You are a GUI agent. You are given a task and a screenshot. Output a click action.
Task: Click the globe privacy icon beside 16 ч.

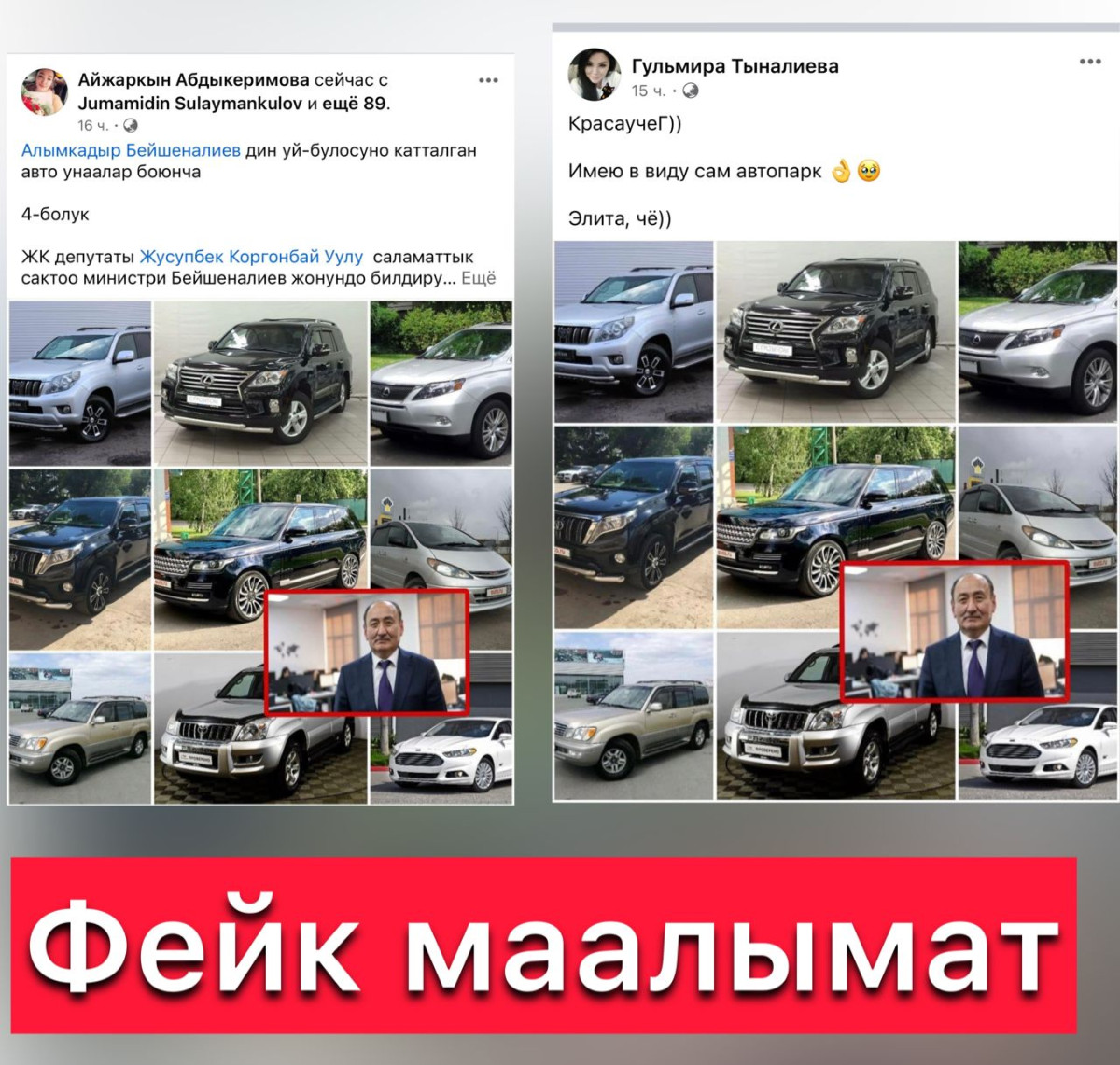[x=131, y=125]
